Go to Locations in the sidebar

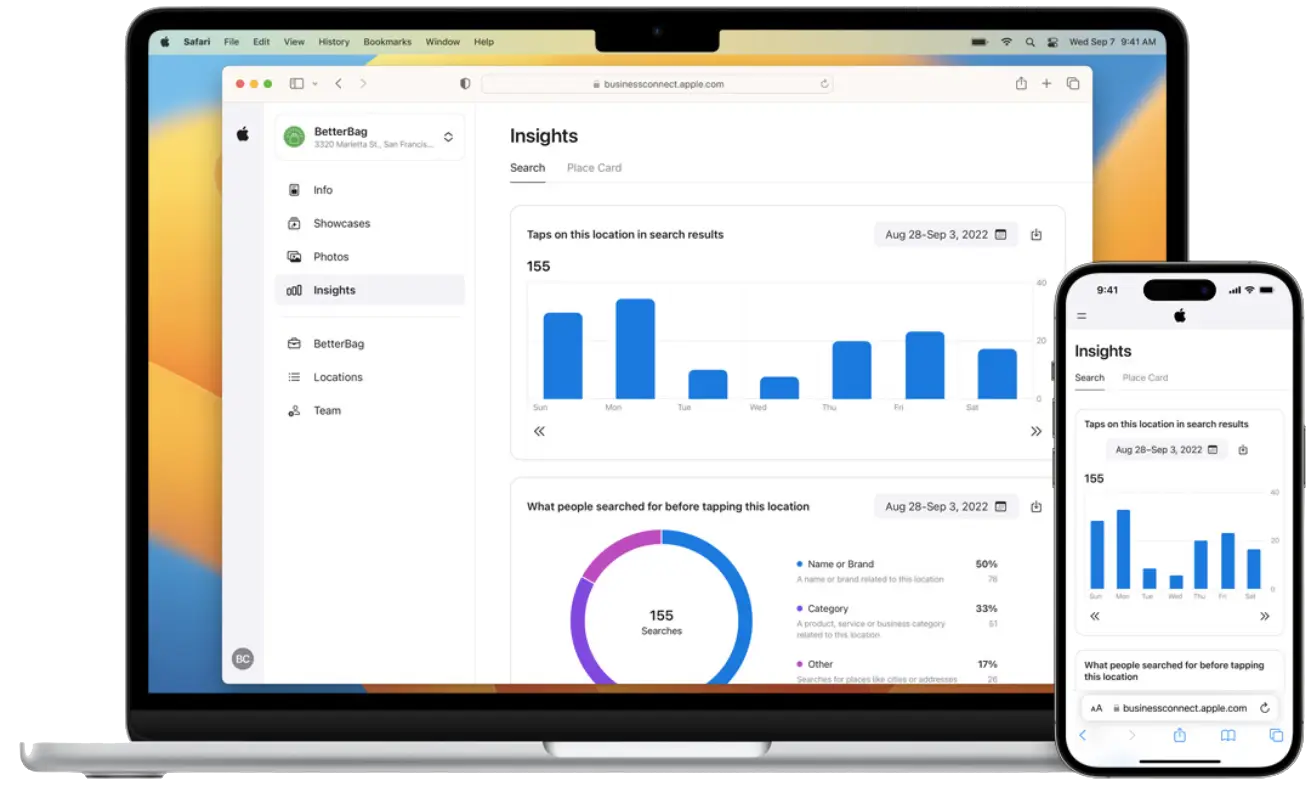click(x=337, y=377)
